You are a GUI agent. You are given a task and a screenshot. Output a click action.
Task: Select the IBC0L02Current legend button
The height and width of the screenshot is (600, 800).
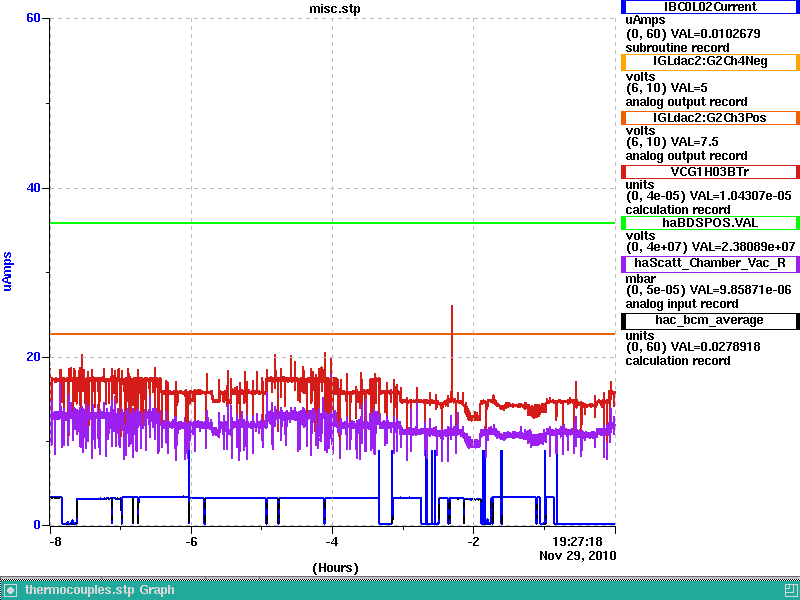click(710, 7)
